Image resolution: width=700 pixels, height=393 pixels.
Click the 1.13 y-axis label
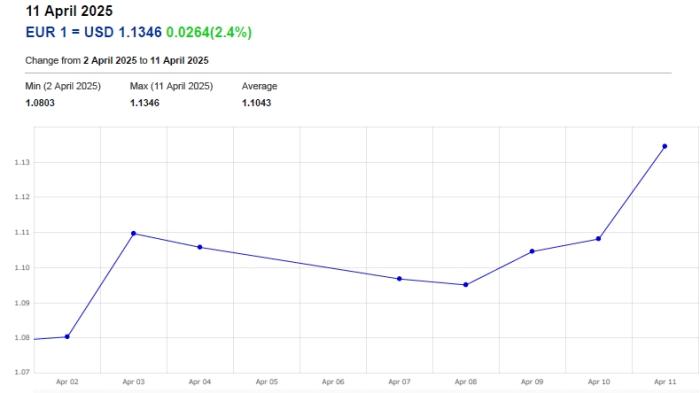(22, 163)
